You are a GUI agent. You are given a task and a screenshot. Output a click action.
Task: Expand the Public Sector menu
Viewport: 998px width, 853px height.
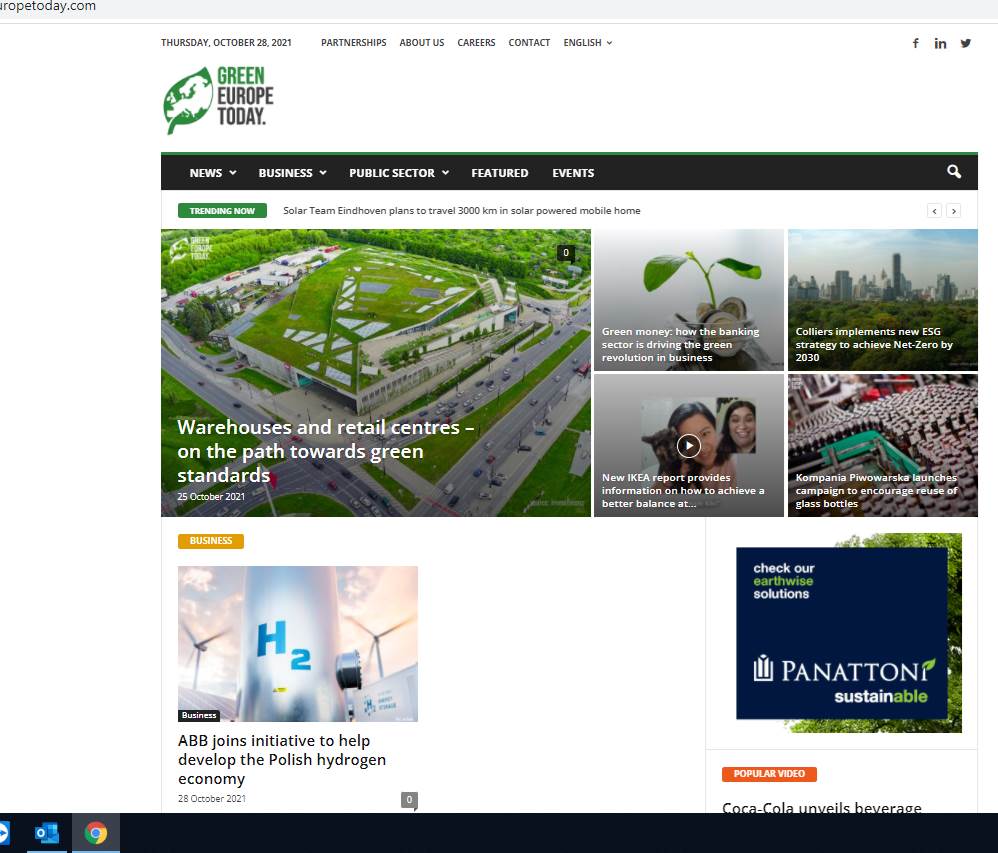[x=399, y=173]
